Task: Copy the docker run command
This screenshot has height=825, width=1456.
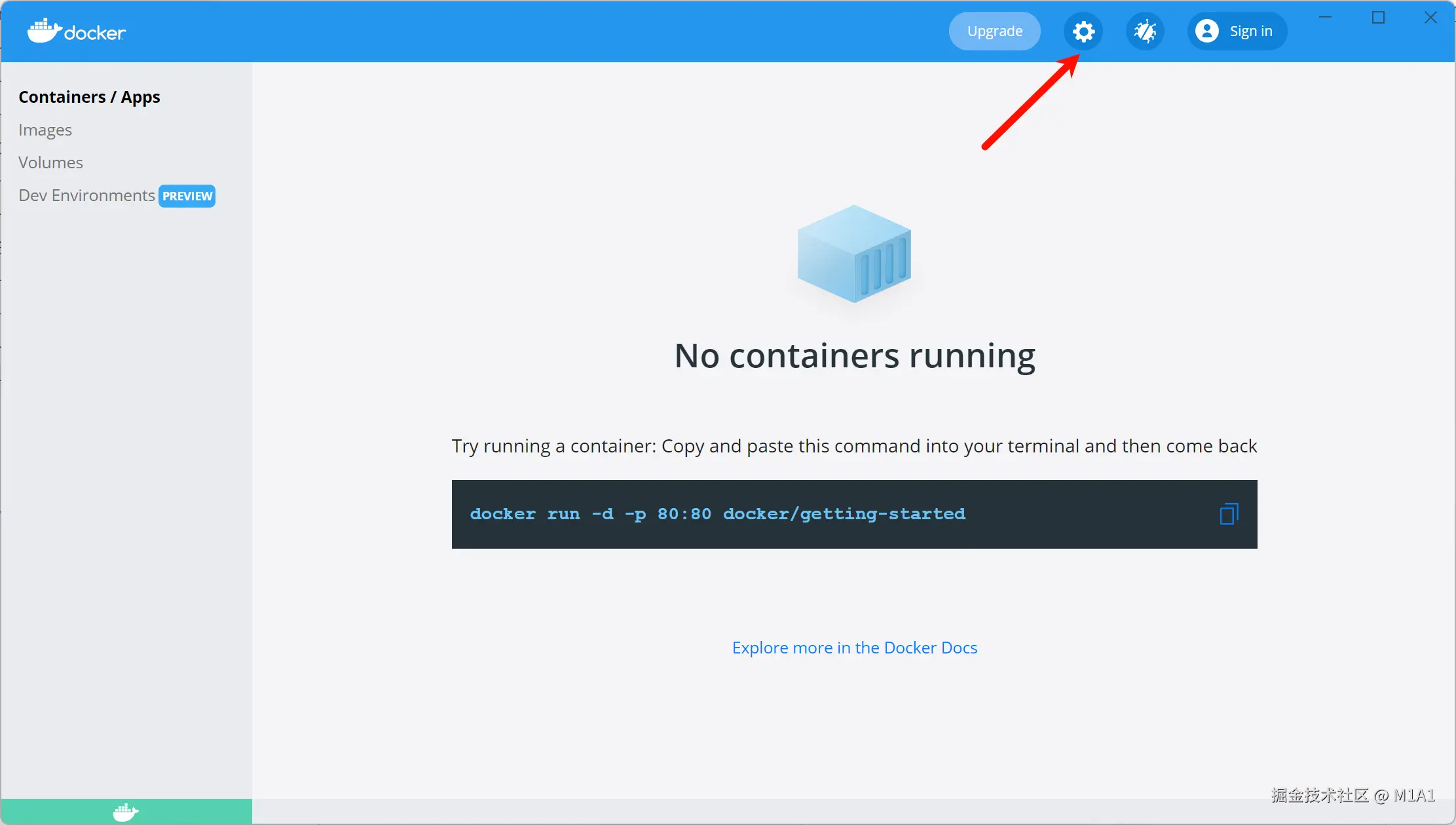Action: pos(1229,514)
